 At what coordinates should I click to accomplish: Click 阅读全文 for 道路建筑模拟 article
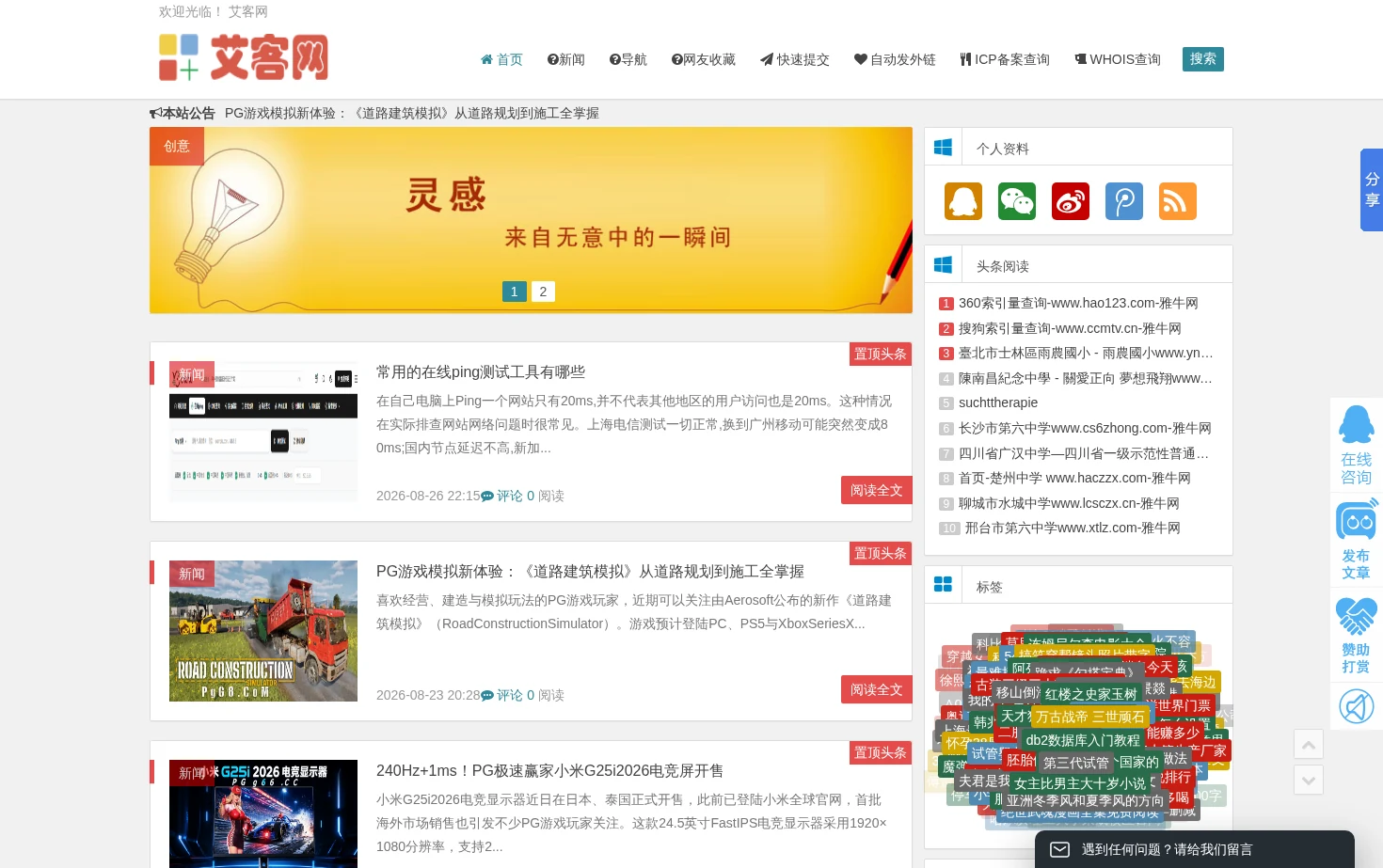(876, 690)
